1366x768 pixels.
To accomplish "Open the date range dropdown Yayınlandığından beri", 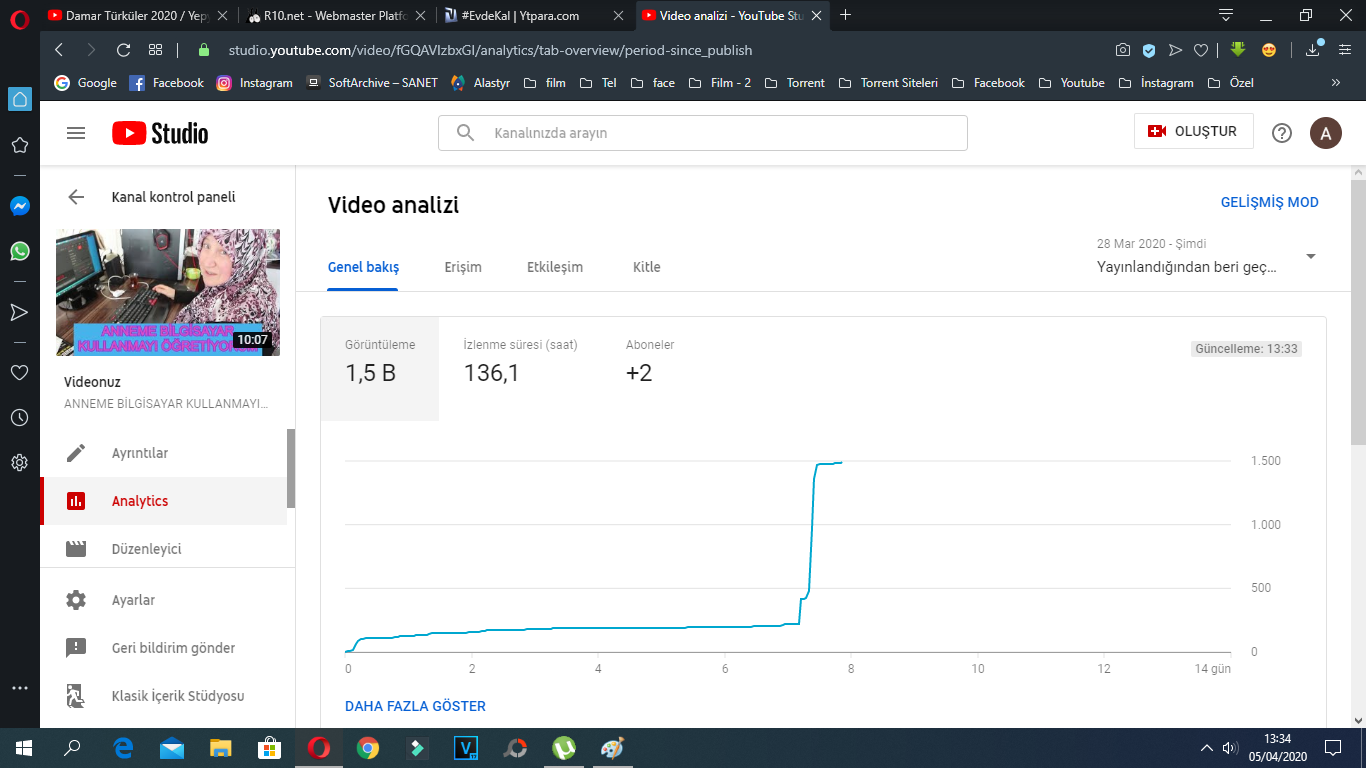I will tap(1207, 257).
